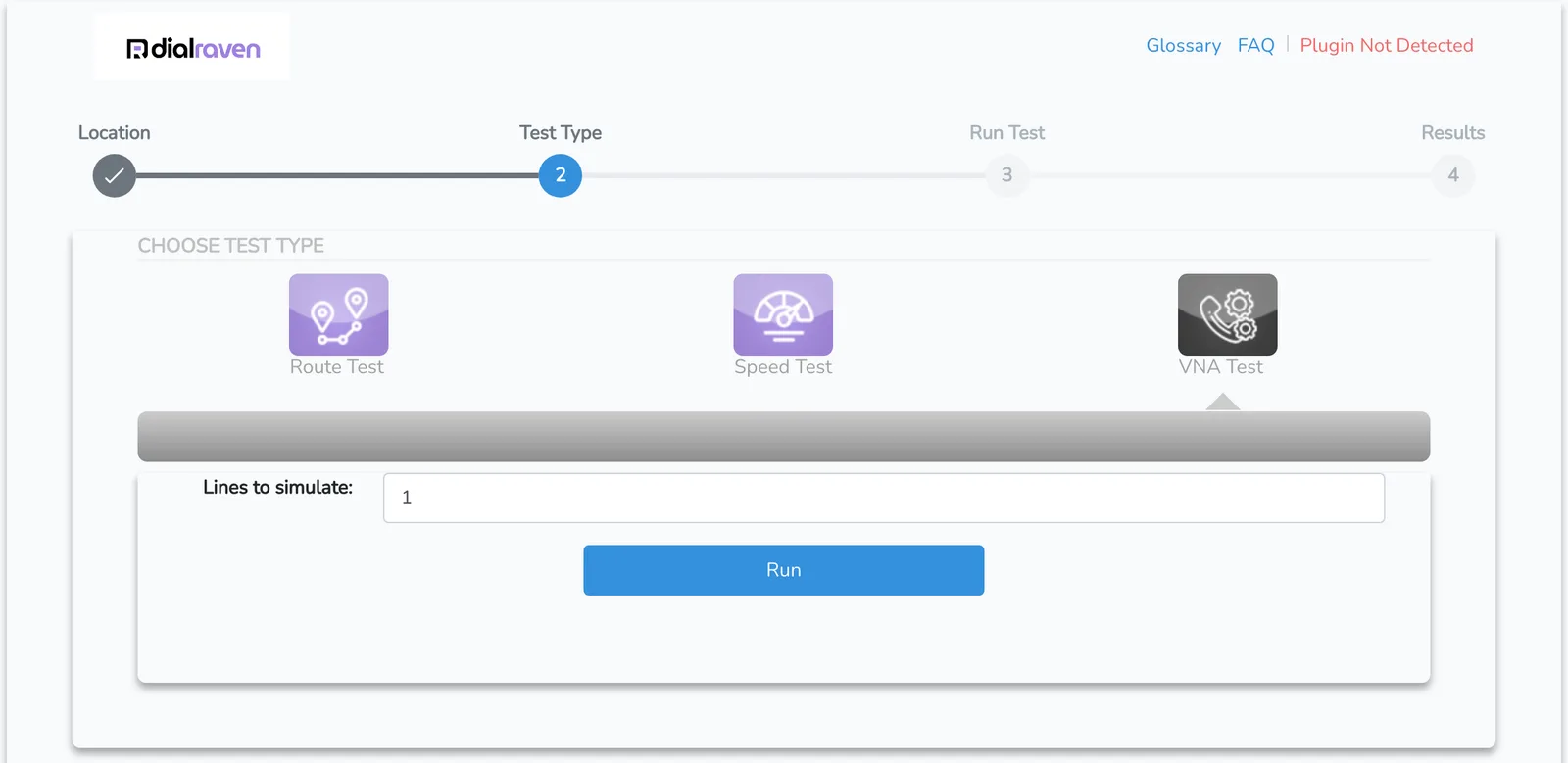This screenshot has height=763, width=1568.
Task: Click the Run Test step label
Action: pyautogui.click(x=1007, y=132)
